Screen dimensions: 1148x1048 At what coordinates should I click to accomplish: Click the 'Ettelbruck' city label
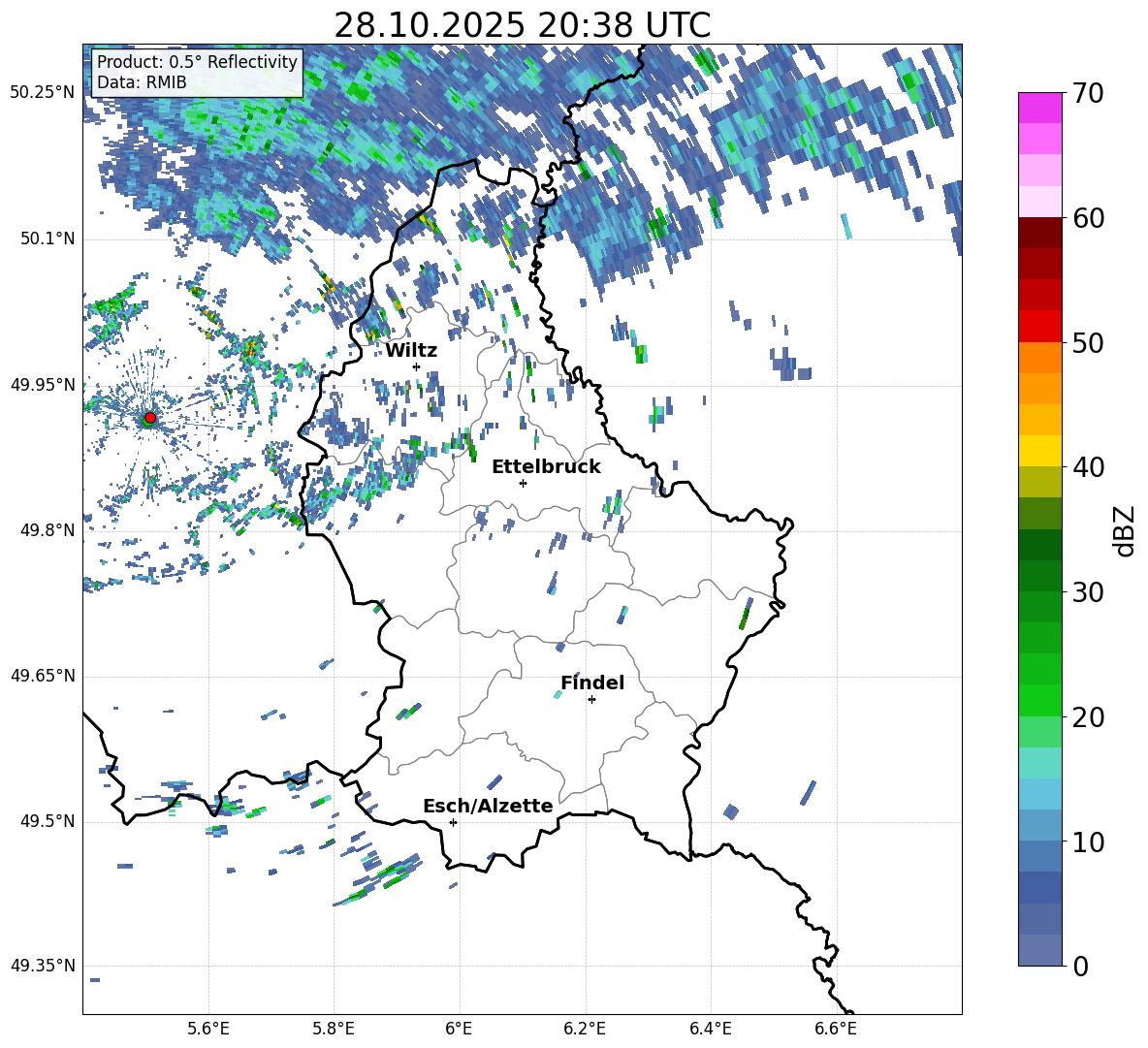pyautogui.click(x=546, y=467)
